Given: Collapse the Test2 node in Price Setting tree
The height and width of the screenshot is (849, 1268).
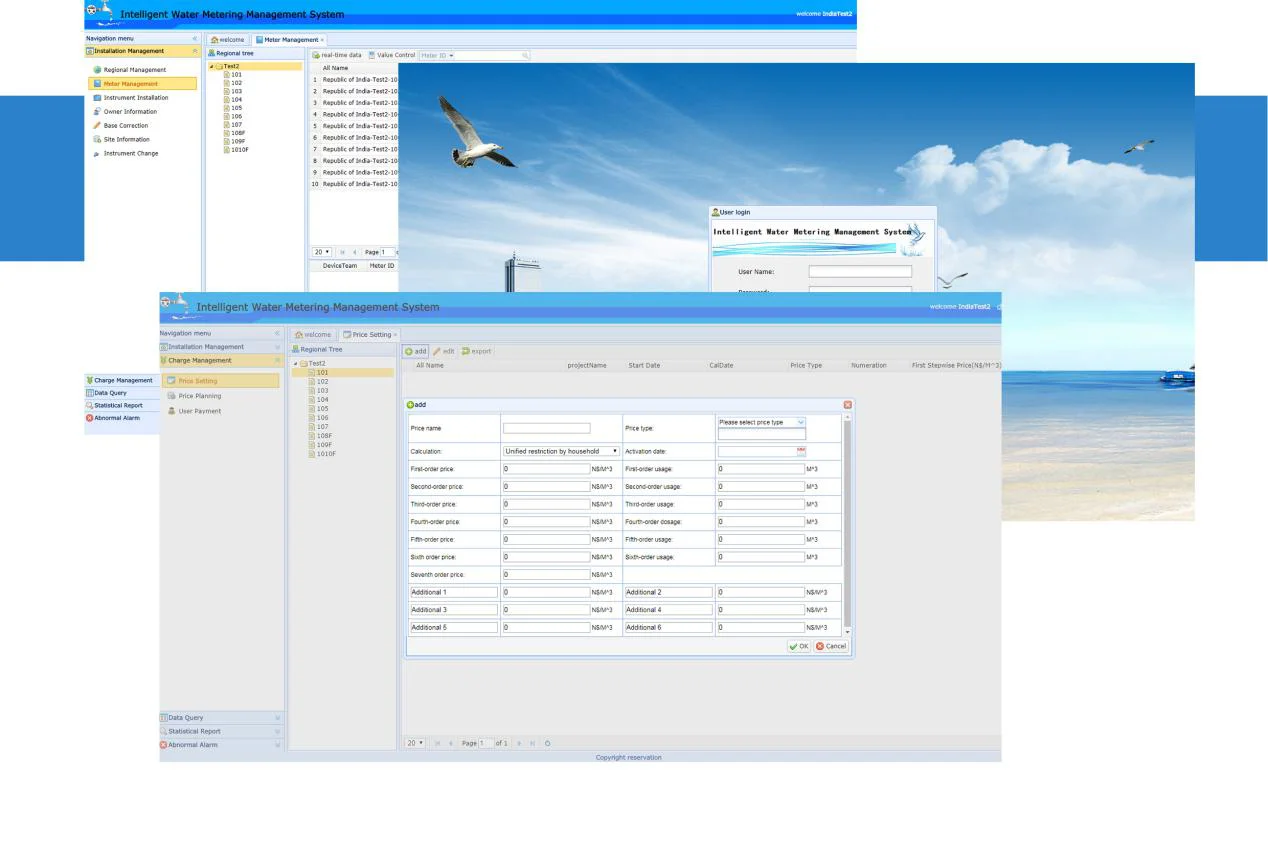Looking at the screenshot, I should (295, 363).
